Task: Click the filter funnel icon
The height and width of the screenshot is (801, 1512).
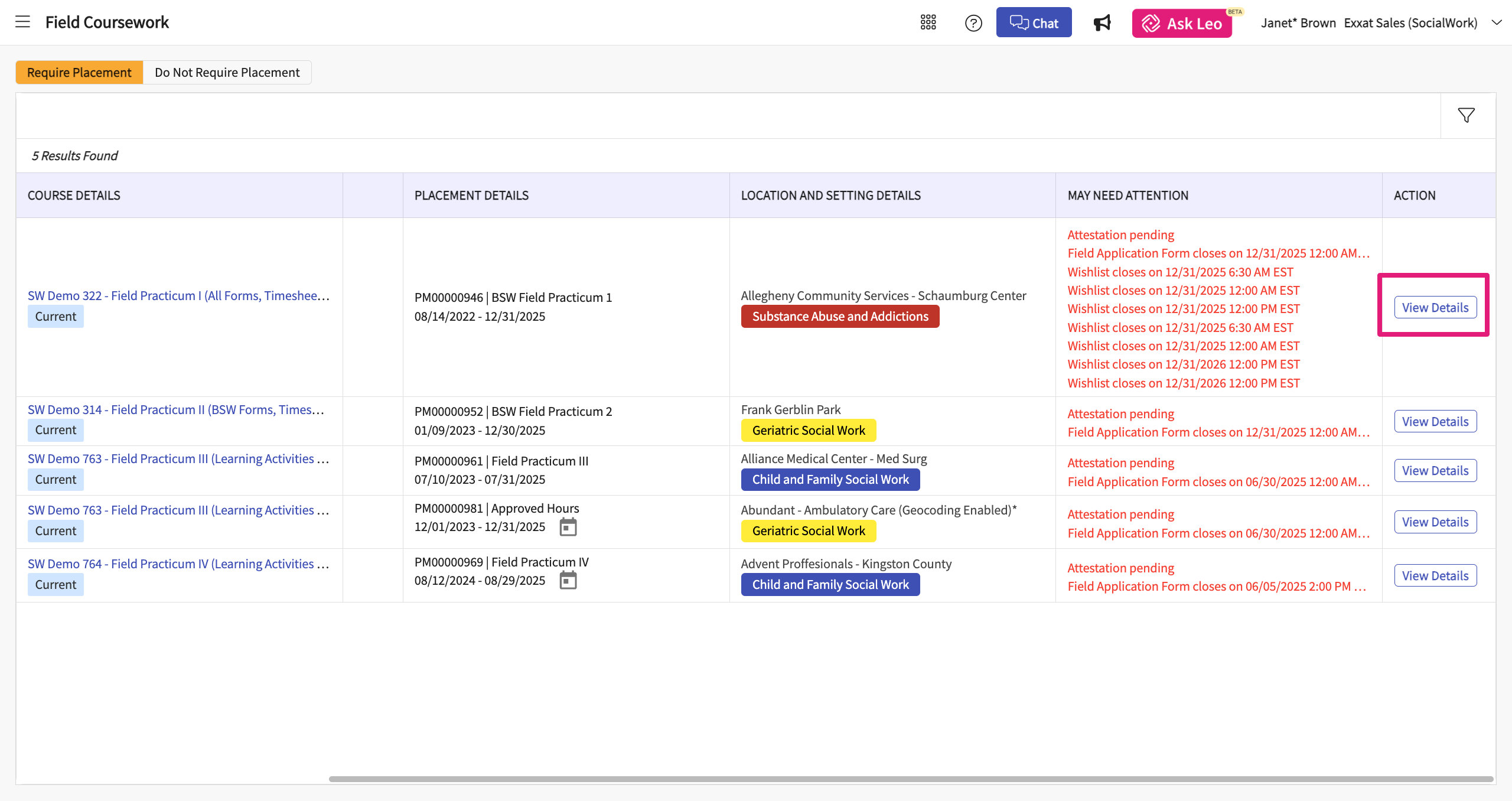Action: 1466,115
